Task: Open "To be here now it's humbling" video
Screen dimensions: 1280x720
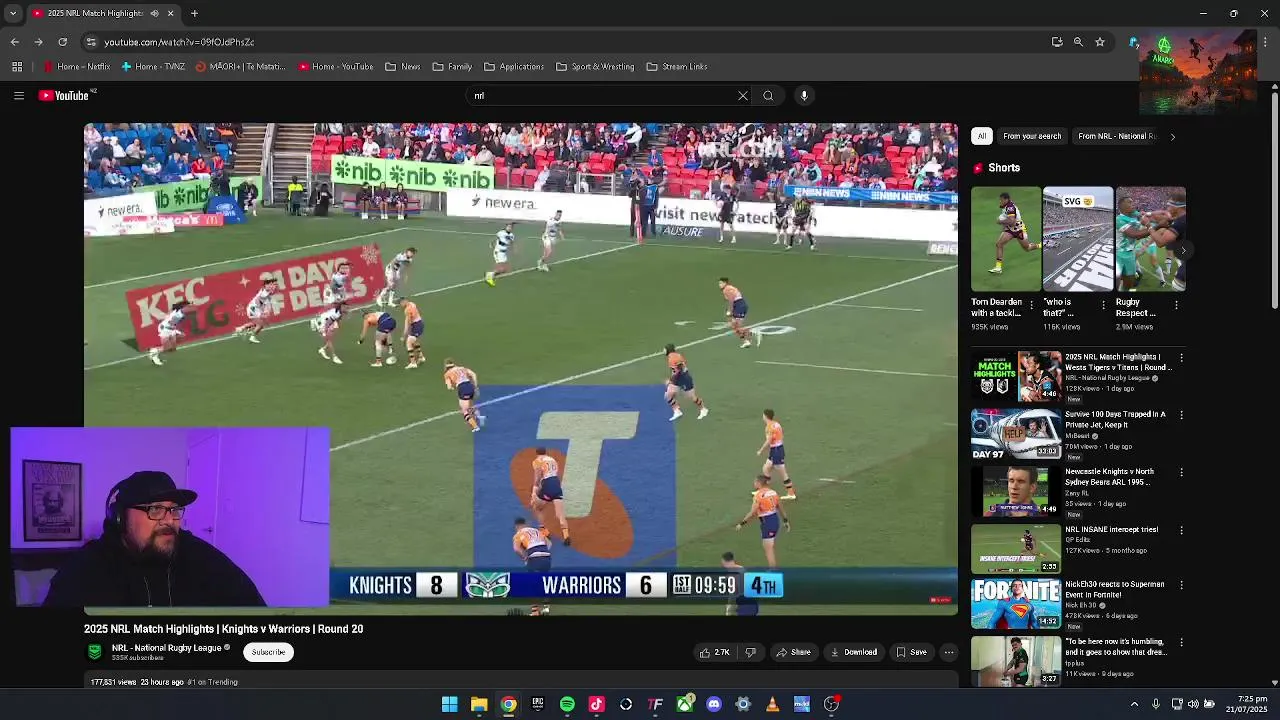Action: [1016, 661]
